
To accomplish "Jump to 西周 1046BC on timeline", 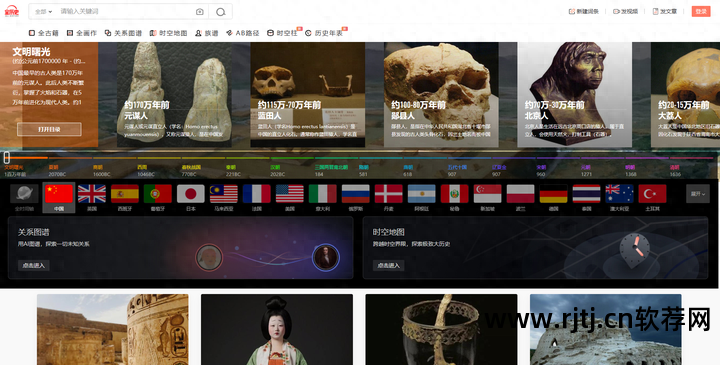I will [x=146, y=171].
